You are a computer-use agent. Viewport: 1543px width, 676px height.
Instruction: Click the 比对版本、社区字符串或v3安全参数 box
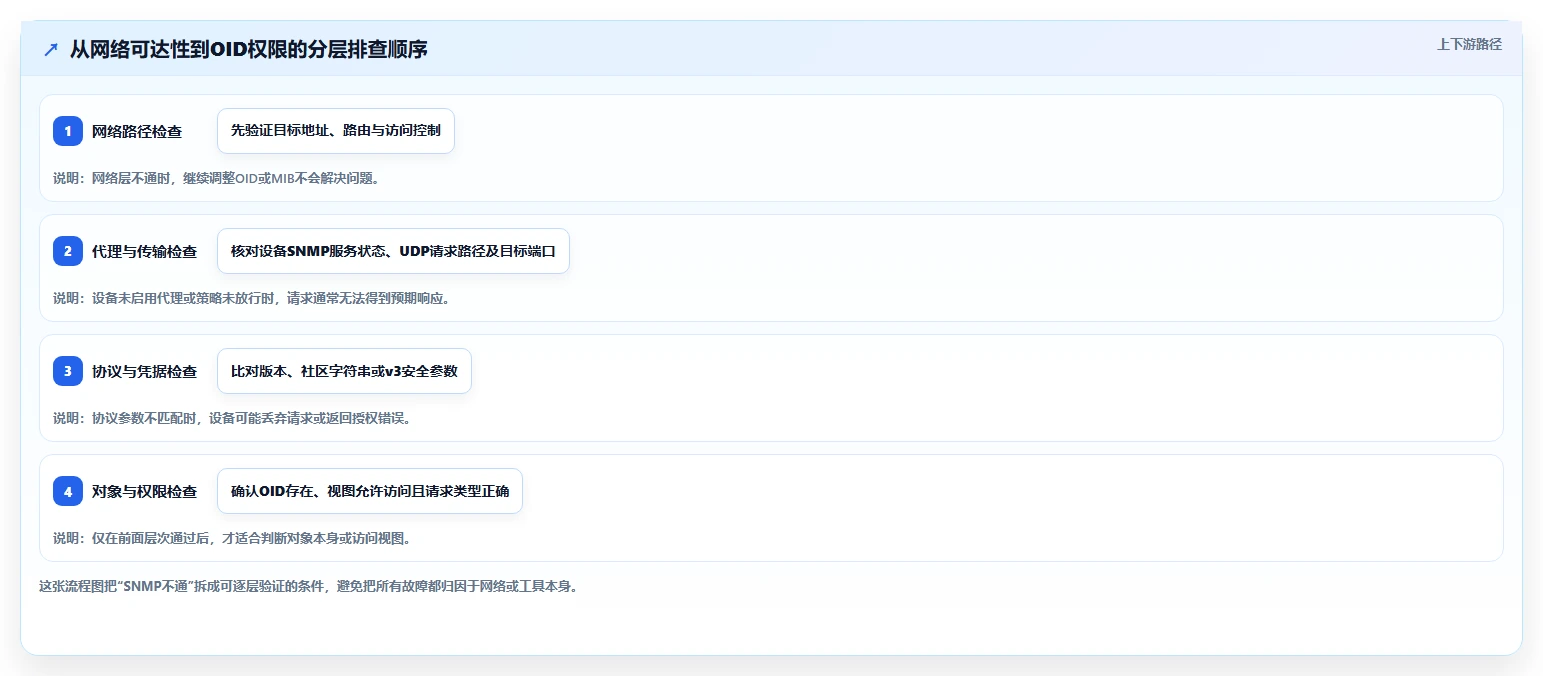coord(344,371)
